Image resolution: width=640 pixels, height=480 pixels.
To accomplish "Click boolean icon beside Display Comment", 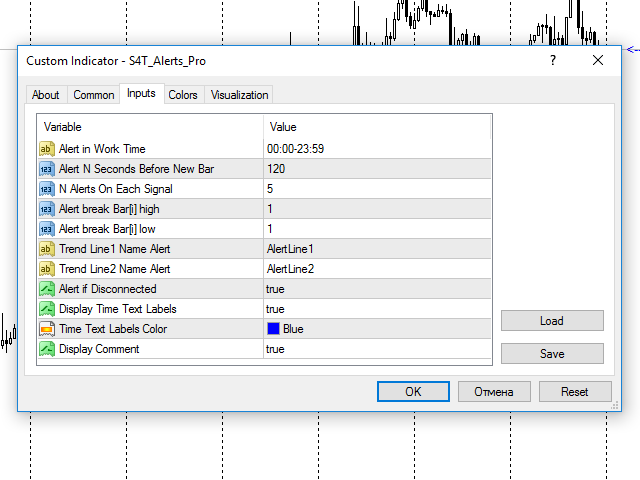I will coord(47,349).
